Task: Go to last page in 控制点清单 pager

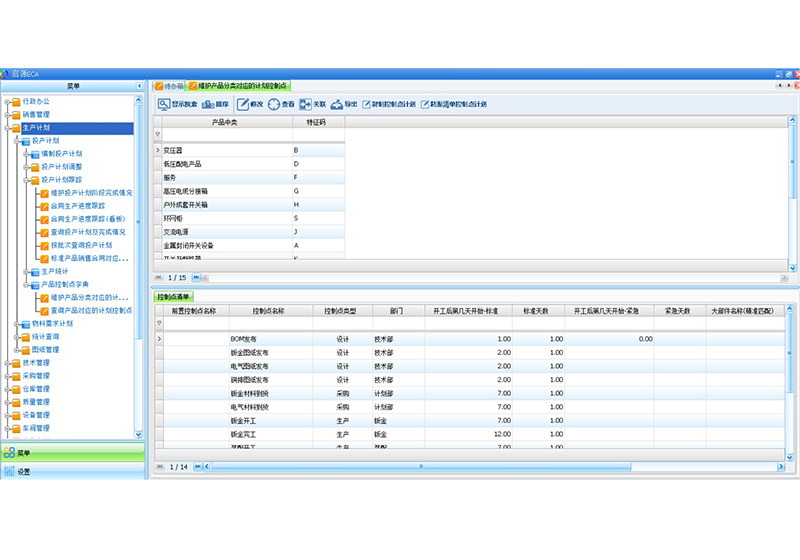Action: coord(197,467)
